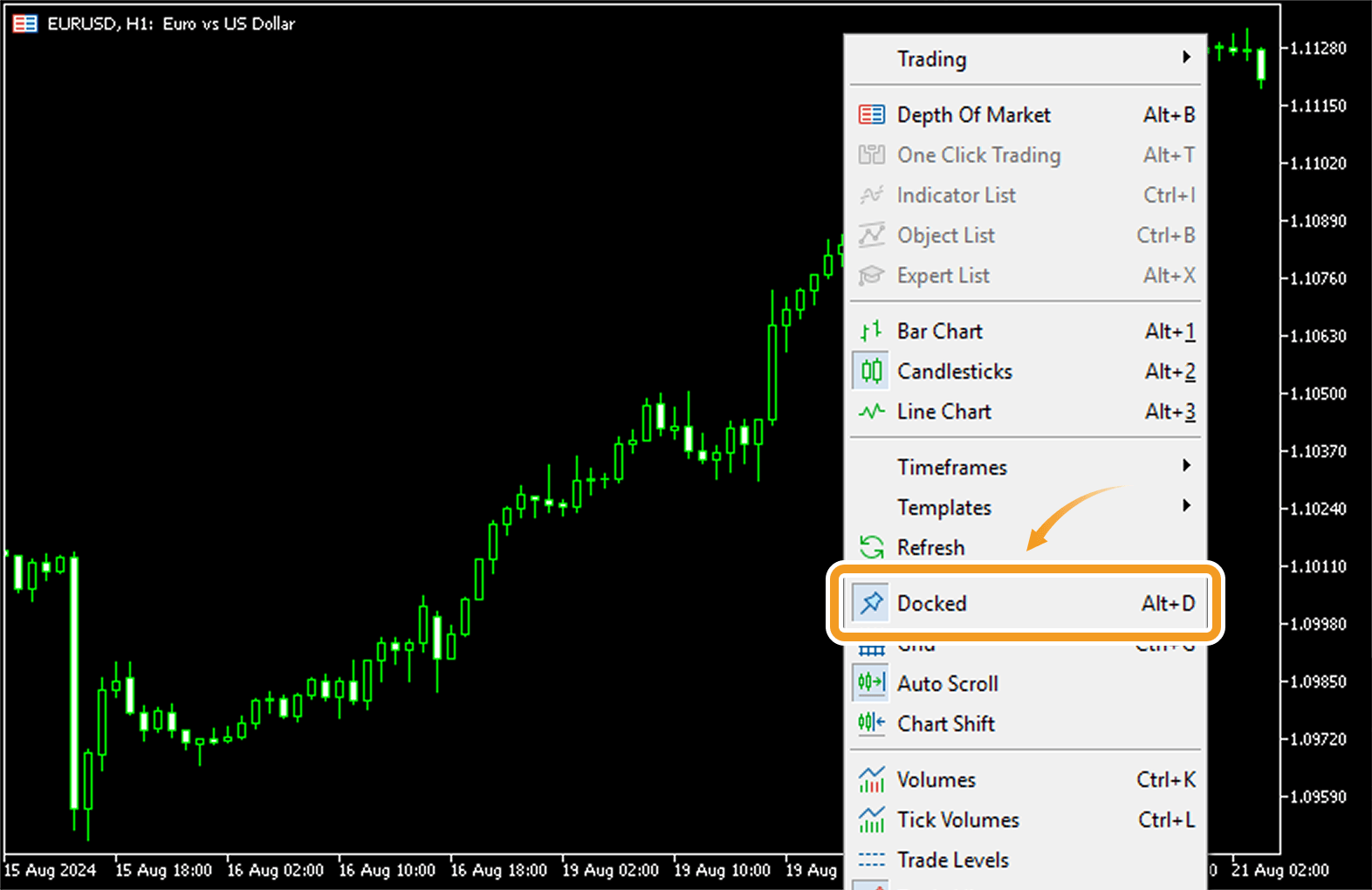The width and height of the screenshot is (1372, 890).
Task: Click the Trade Levels dashed-line icon
Action: click(x=871, y=860)
